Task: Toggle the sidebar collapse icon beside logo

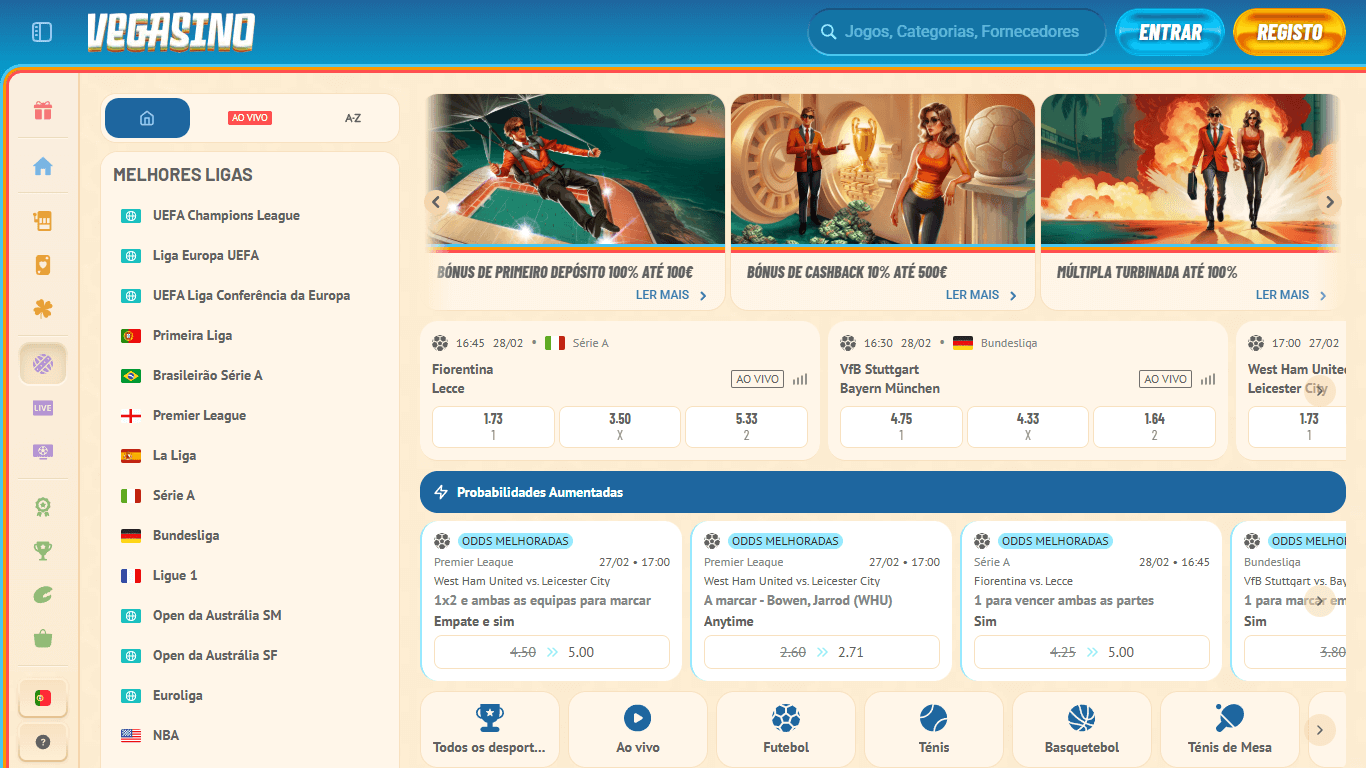Action: pos(42,32)
